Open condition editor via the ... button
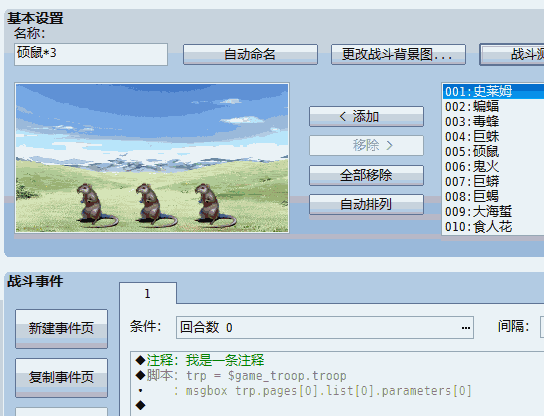This screenshot has width=544, height=416. 466,328
